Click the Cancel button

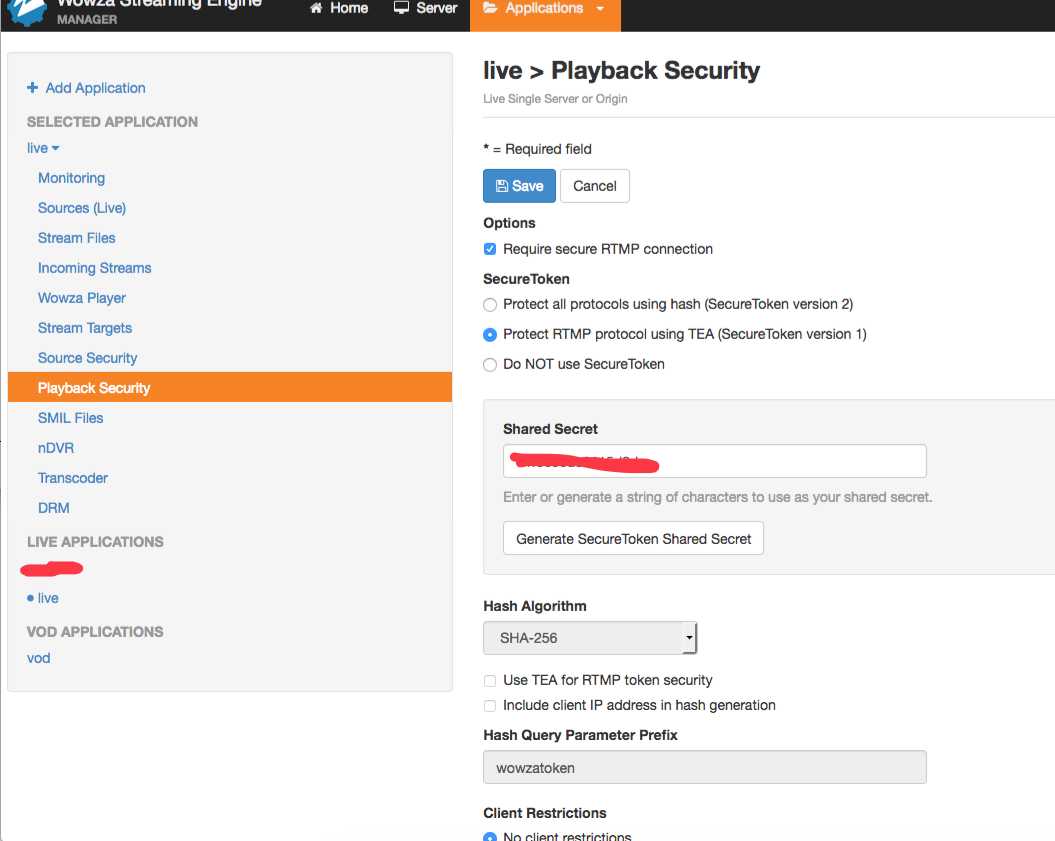(x=595, y=186)
